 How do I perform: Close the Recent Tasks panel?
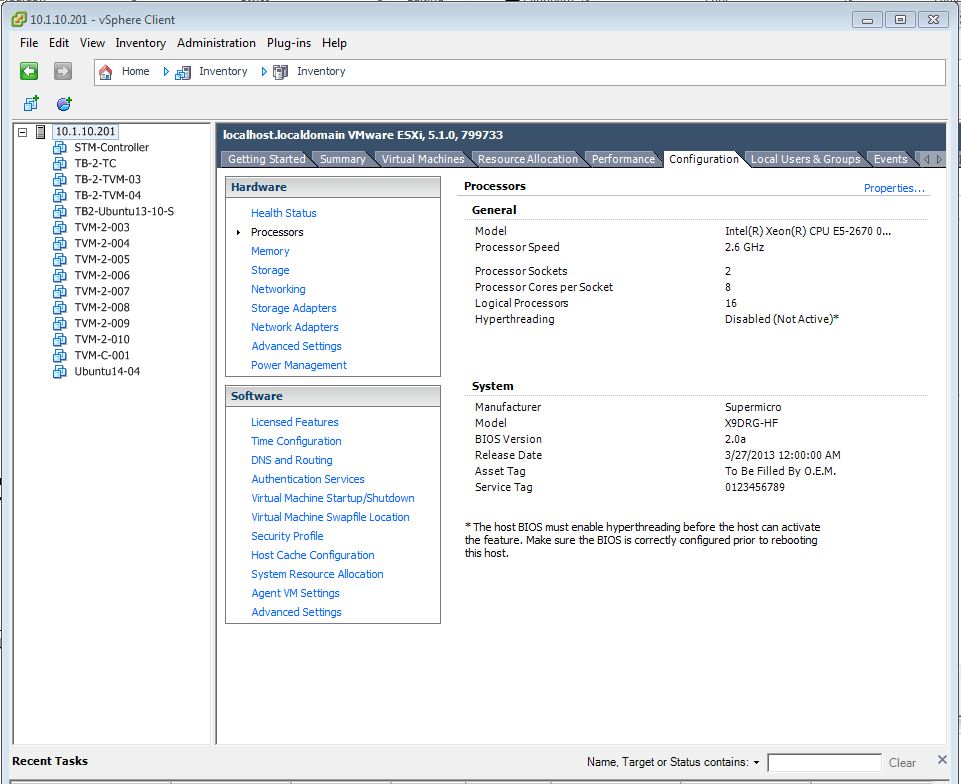[x=941, y=760]
